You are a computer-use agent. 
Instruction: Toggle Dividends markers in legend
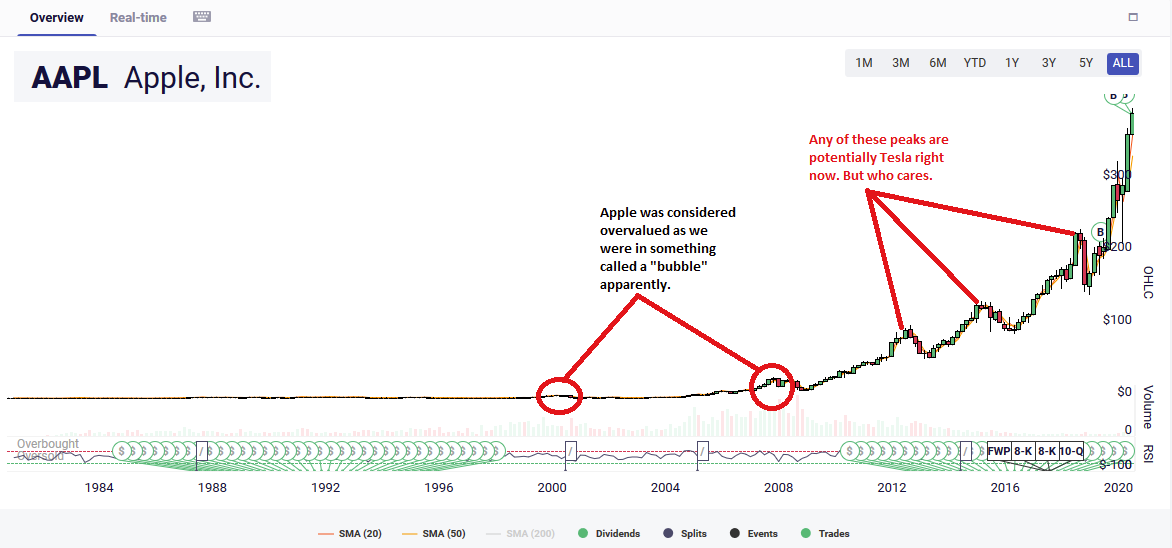point(608,533)
